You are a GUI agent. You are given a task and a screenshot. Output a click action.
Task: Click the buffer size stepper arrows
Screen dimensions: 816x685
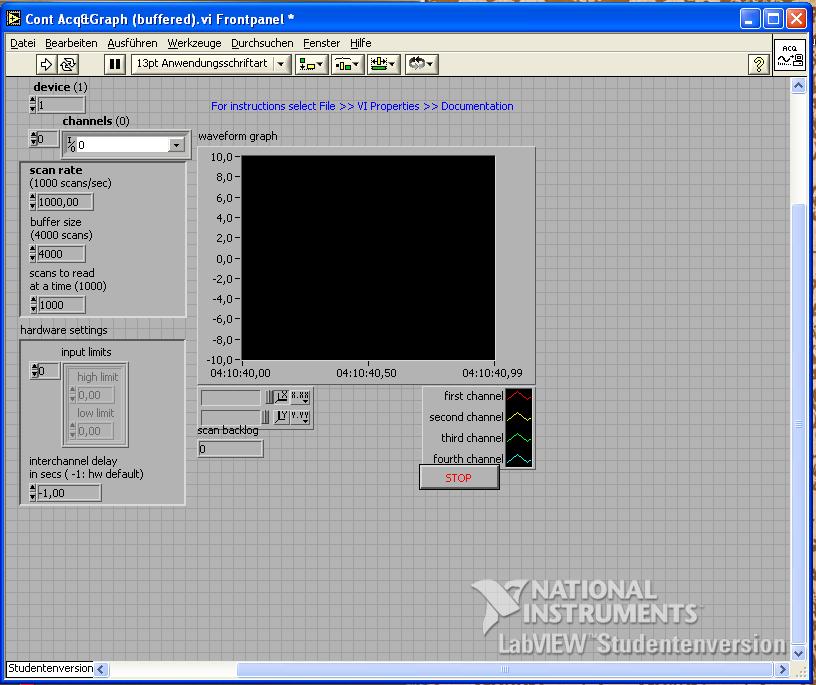tap(33, 253)
